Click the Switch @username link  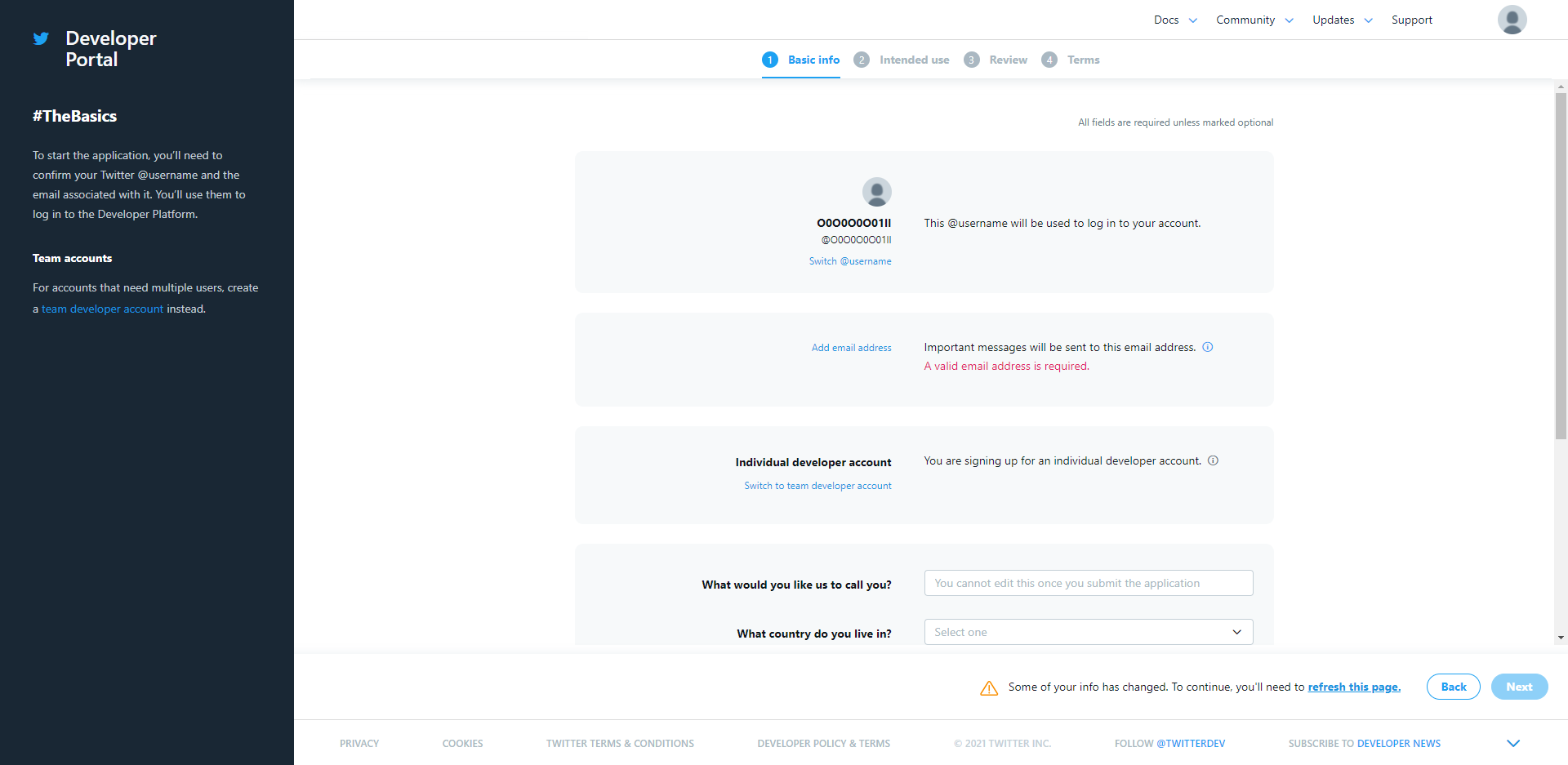point(850,261)
